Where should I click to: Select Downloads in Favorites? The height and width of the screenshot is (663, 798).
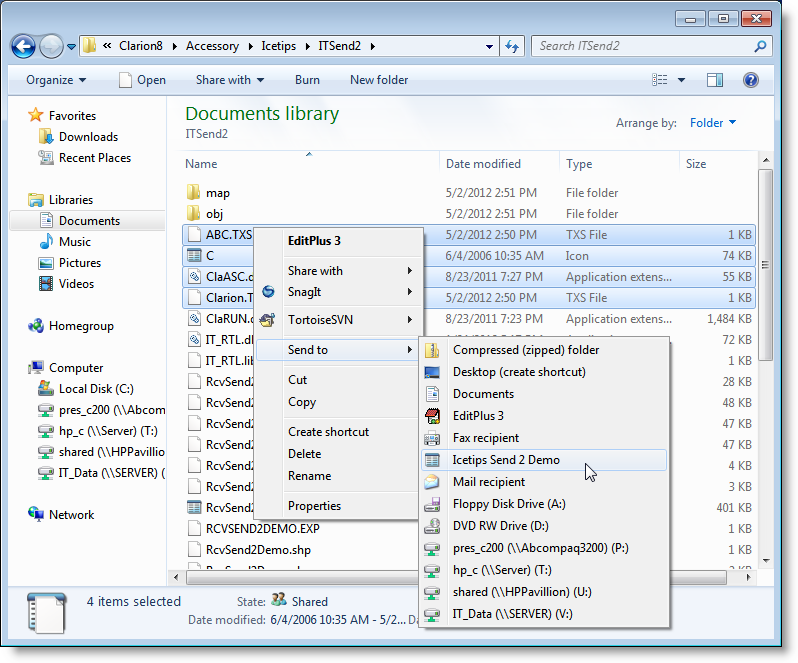click(88, 137)
